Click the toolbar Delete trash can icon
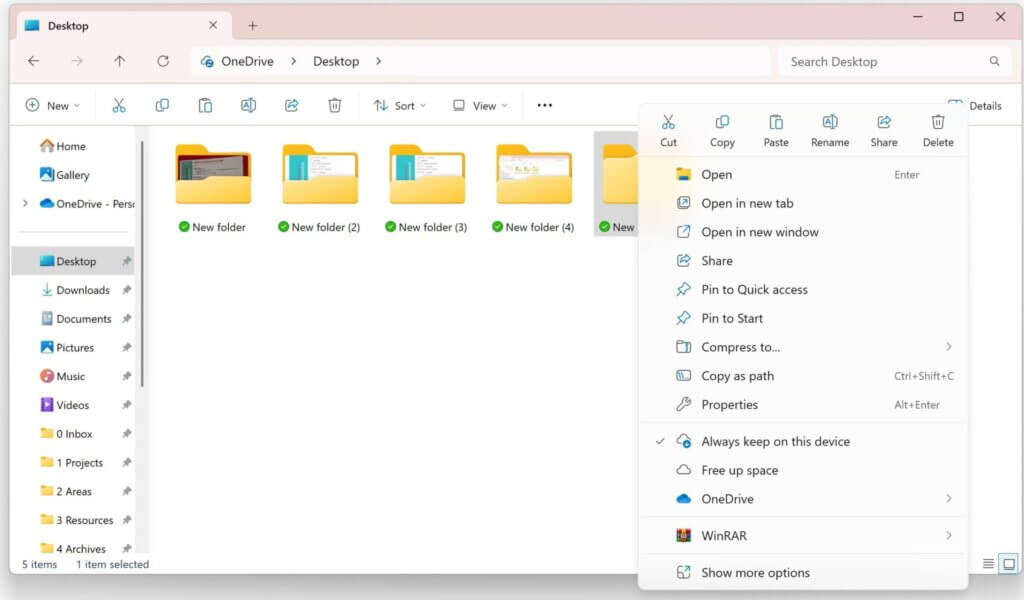 click(335, 105)
